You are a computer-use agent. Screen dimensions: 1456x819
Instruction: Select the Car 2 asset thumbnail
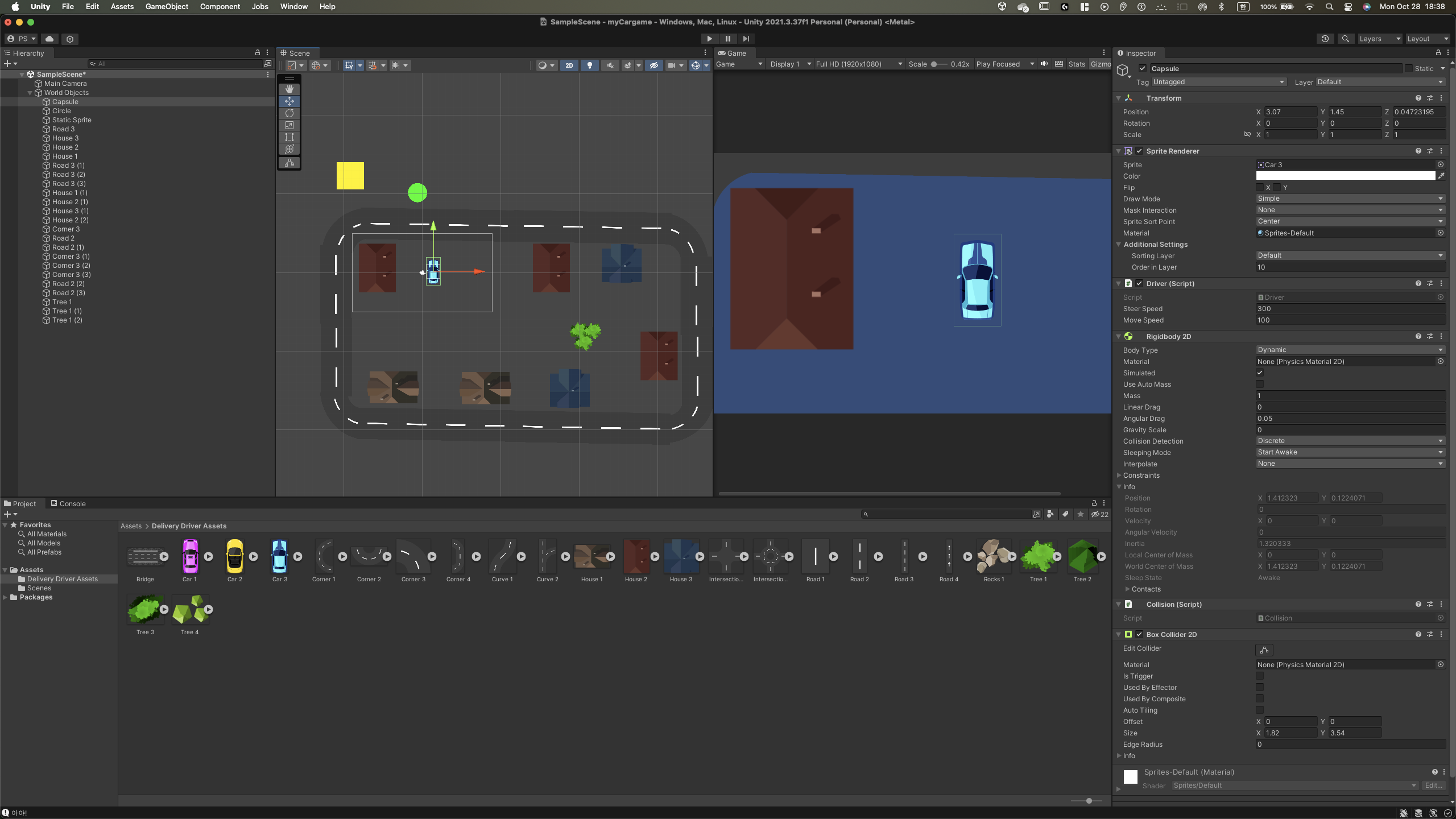point(234,557)
